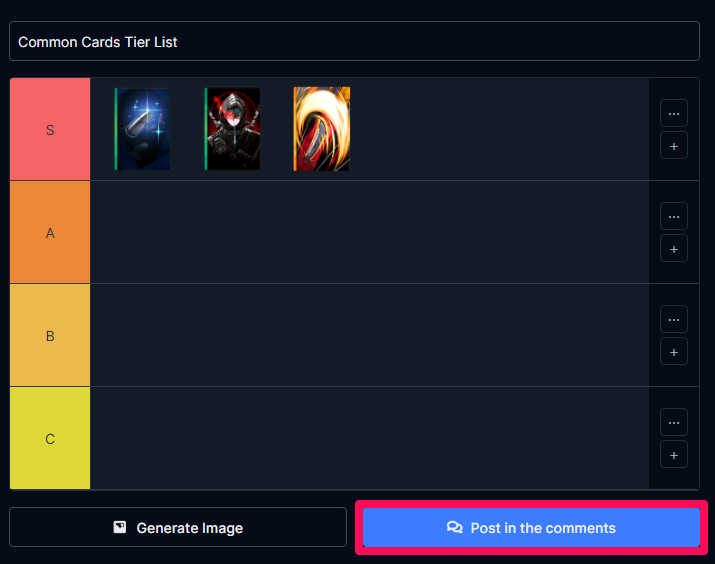Open S tier options ellipsis menu
Screen dimensions: 715x564
coord(674,113)
